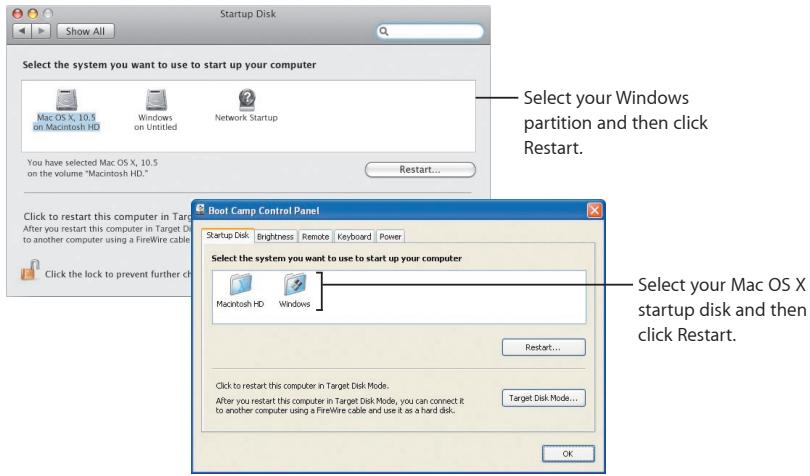Click the 'Click the lock to prevent further' text
Image resolution: width=810 pixels, height=476 pixels.
118,274
